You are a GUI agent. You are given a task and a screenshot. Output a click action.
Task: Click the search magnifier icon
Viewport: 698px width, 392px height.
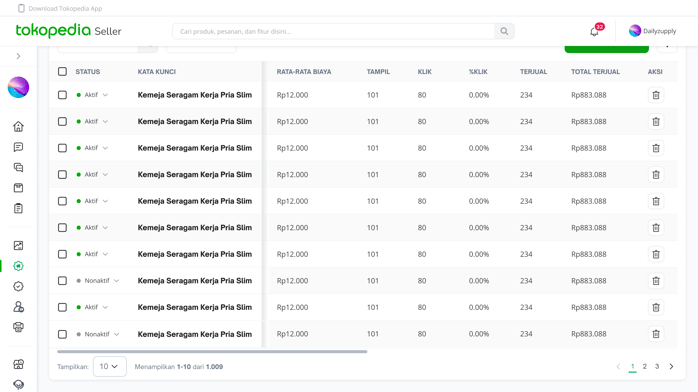pos(504,31)
